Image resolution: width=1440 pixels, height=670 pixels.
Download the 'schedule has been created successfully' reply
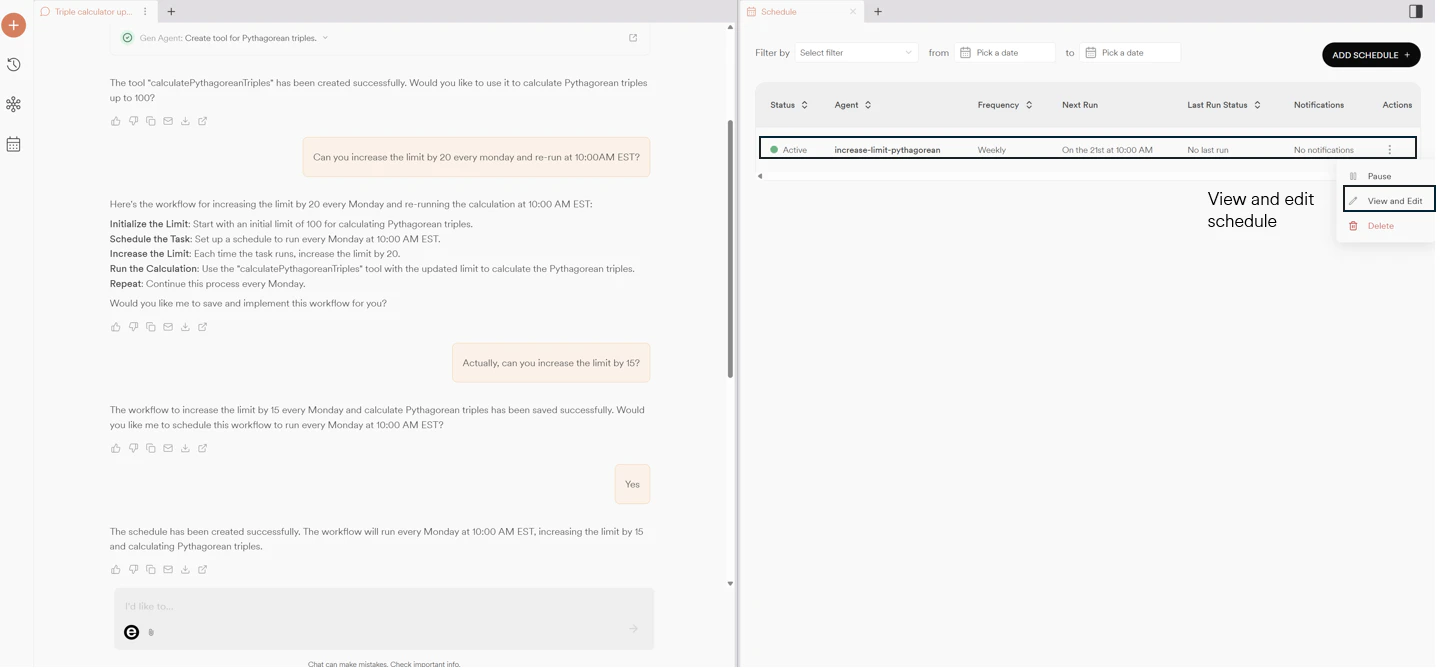pyautogui.click(x=185, y=570)
